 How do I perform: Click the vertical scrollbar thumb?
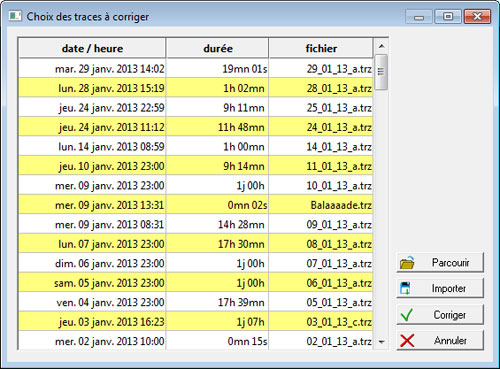[381, 72]
